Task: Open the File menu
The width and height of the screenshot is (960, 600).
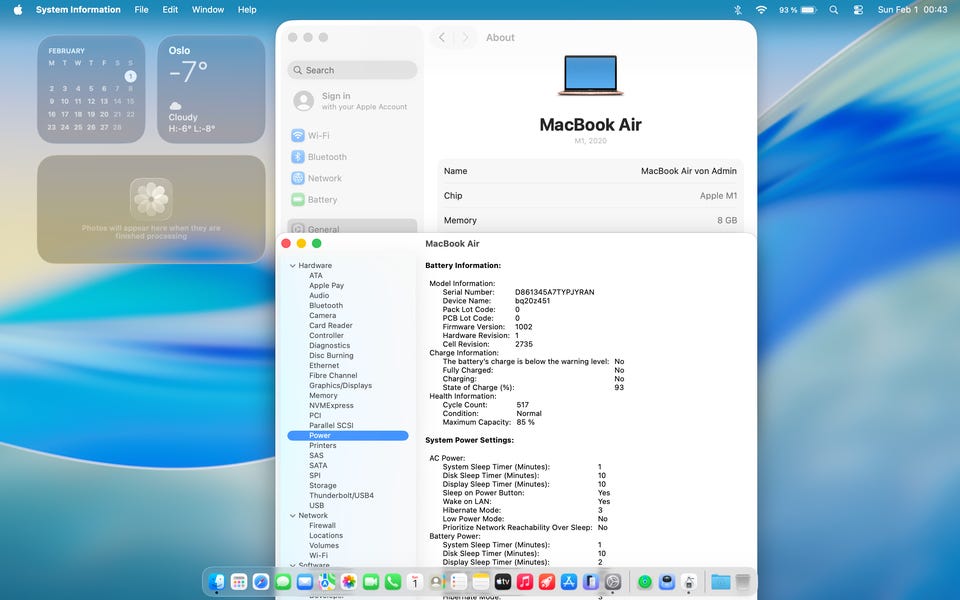Action: pos(141,10)
